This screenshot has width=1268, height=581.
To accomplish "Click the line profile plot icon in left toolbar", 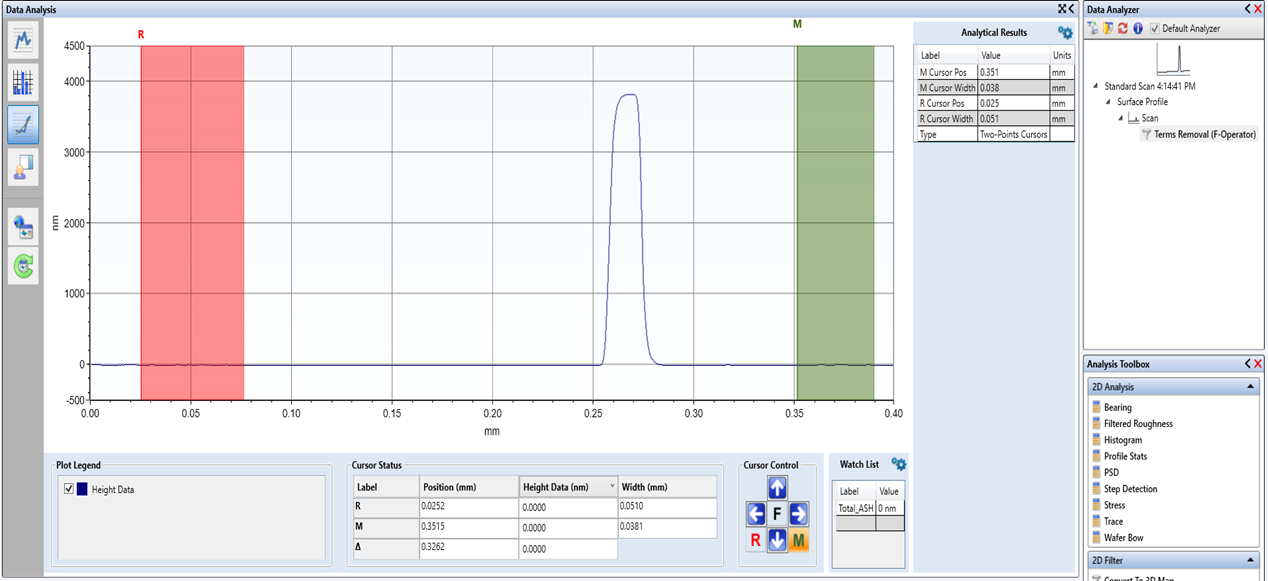I will point(23,40).
